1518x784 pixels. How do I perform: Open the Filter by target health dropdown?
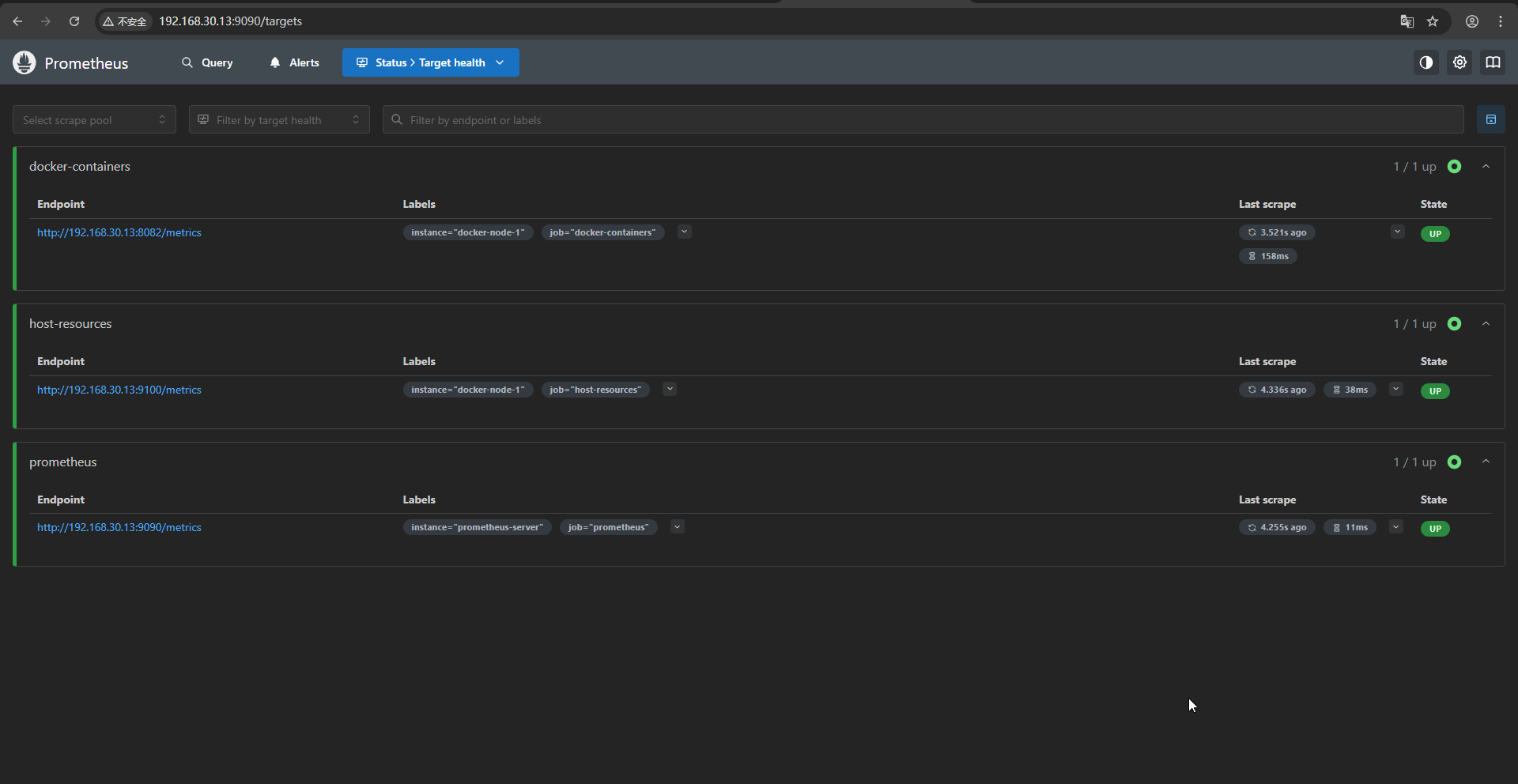click(x=279, y=119)
